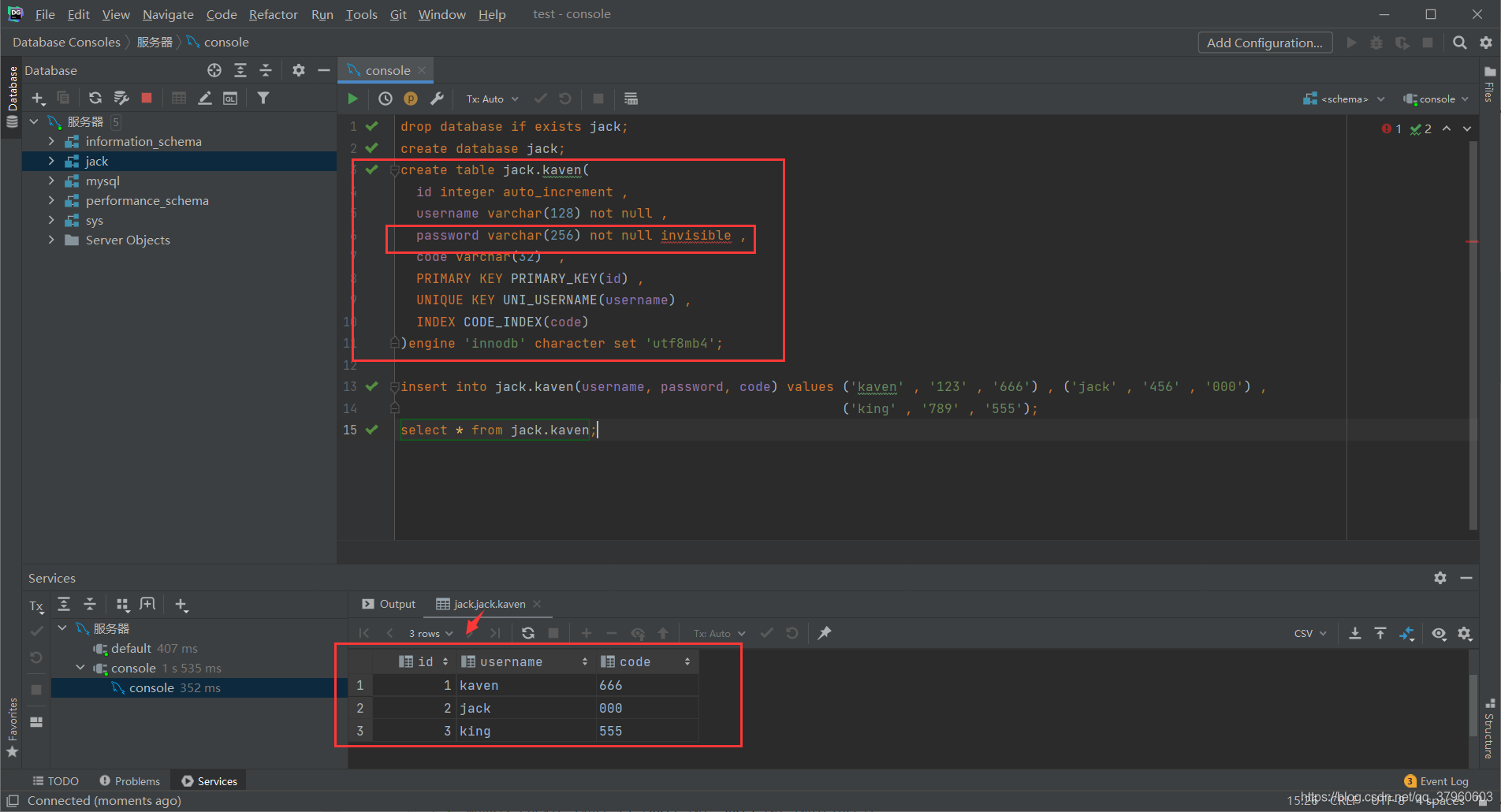Toggle the tool window bars icon at bottom-left corner
The width and height of the screenshot is (1501, 812).
[13, 800]
